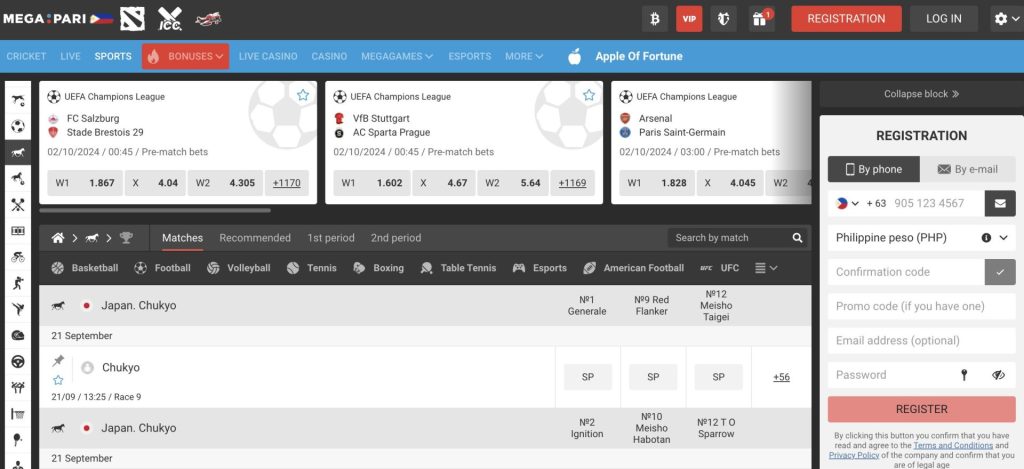Pin the Chukyo race with pin icon
The width and height of the screenshot is (1024, 469).
click(58, 361)
